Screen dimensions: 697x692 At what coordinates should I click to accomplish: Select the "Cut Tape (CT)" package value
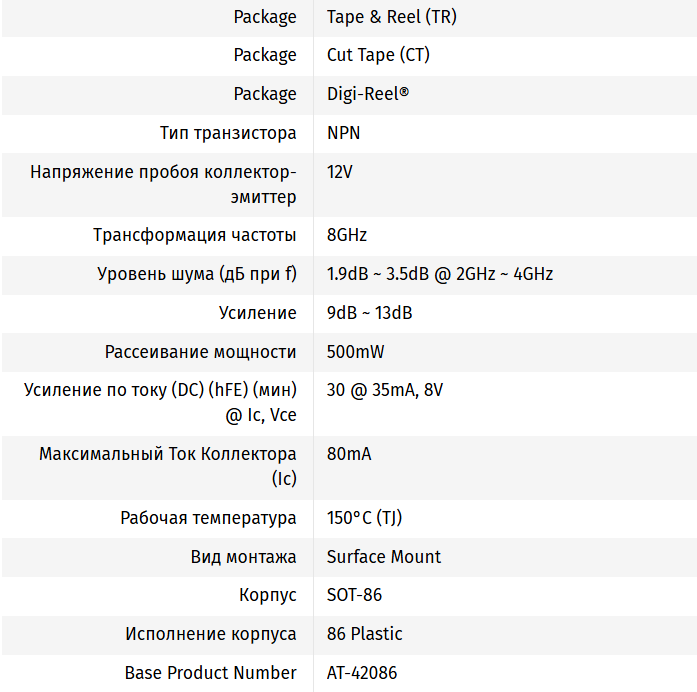click(378, 55)
